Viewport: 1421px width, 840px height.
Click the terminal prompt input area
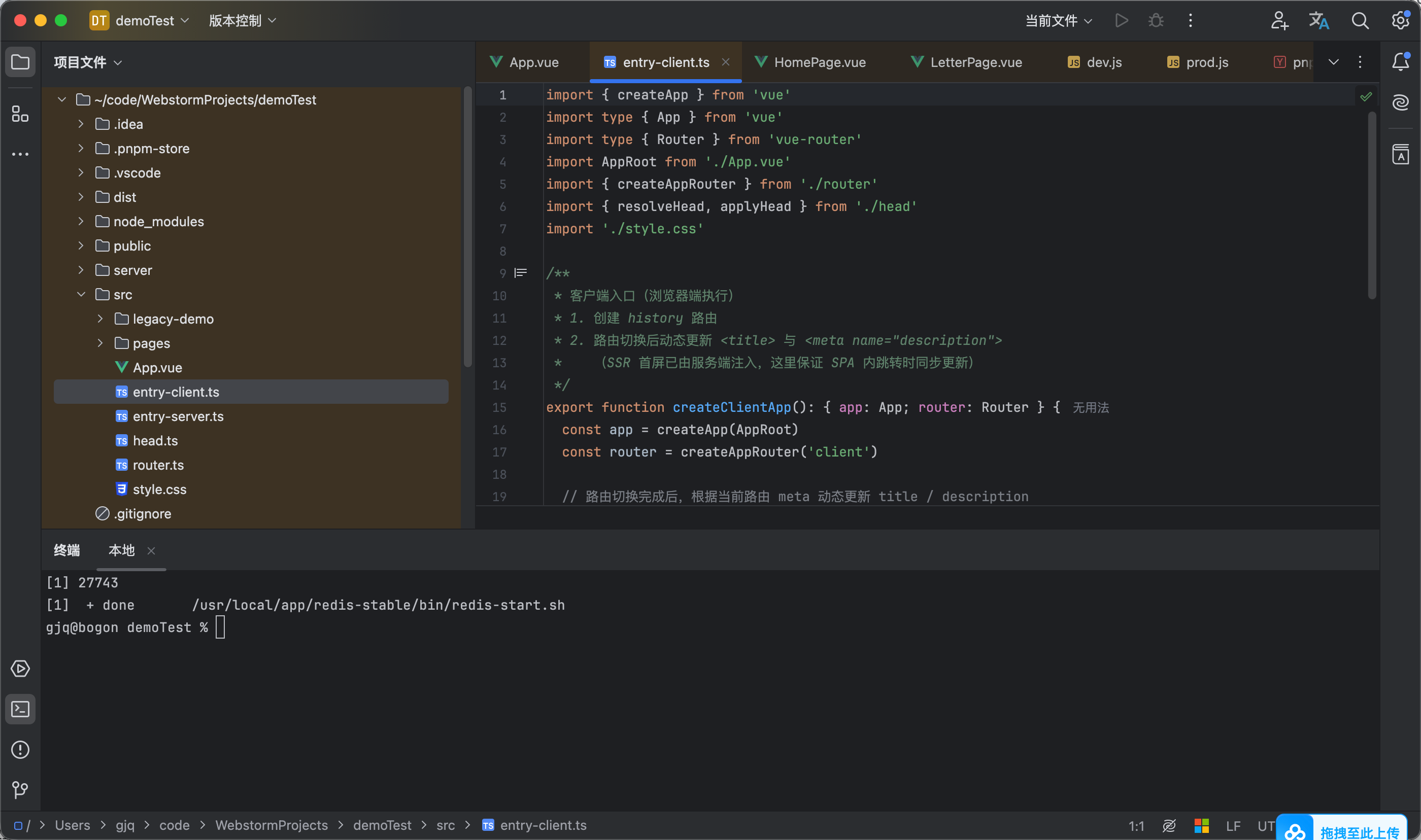(220, 627)
